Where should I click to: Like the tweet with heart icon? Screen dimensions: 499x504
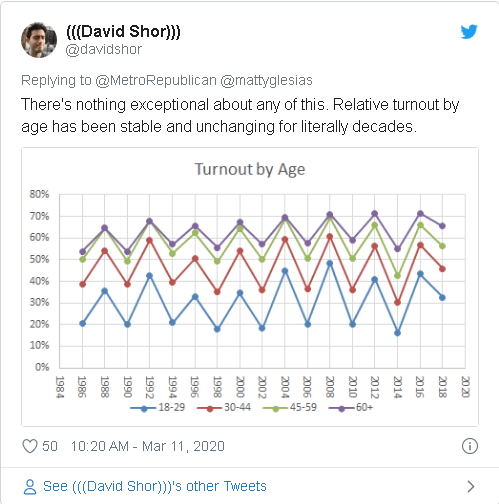[30, 446]
